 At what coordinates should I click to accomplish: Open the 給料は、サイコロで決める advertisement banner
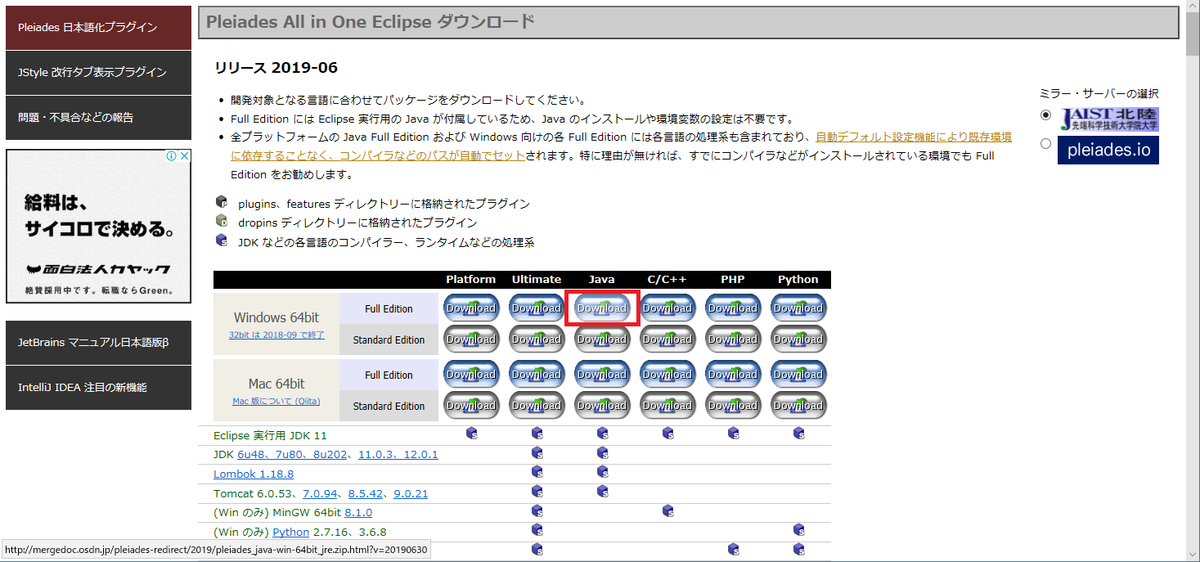(98, 225)
